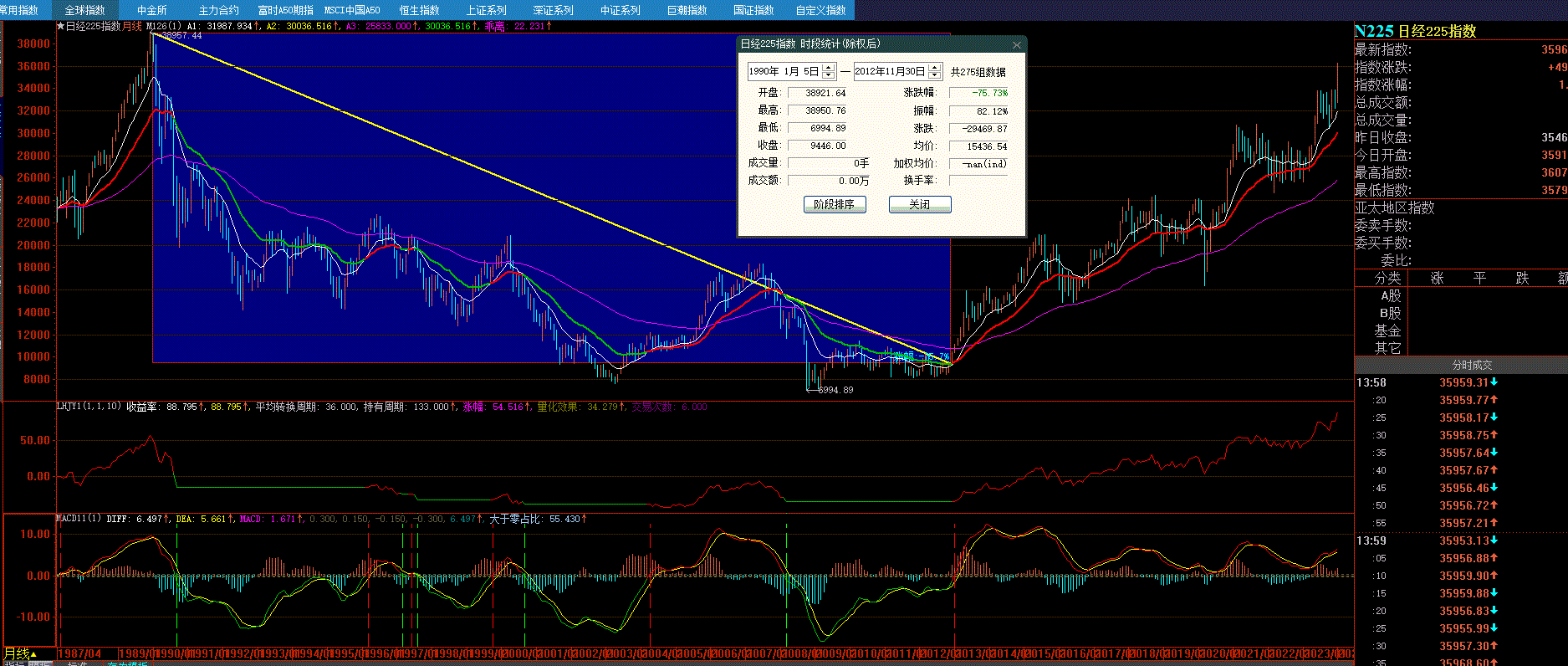Screen dimensions: 1568x666
Task: Click the 6994.89 low price marker on chart
Action: click(x=835, y=390)
